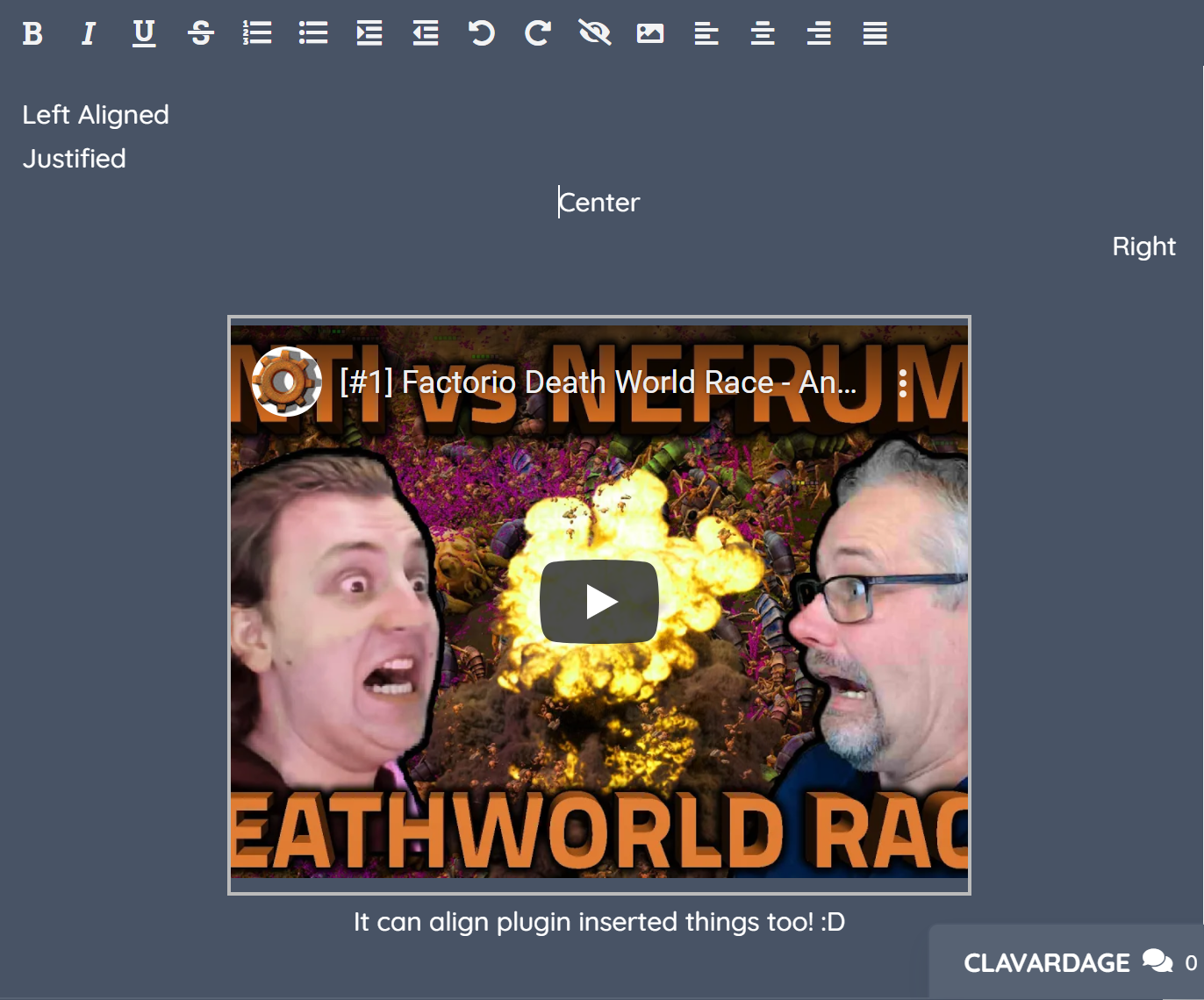Click the chat message count 0
1204x1000 pixels.
[1191, 963]
